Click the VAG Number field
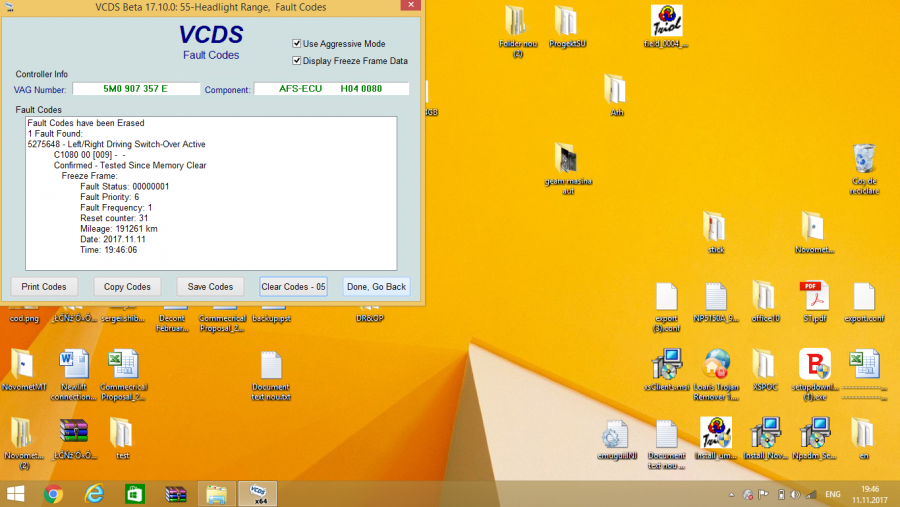900x507 pixels. 135,89
